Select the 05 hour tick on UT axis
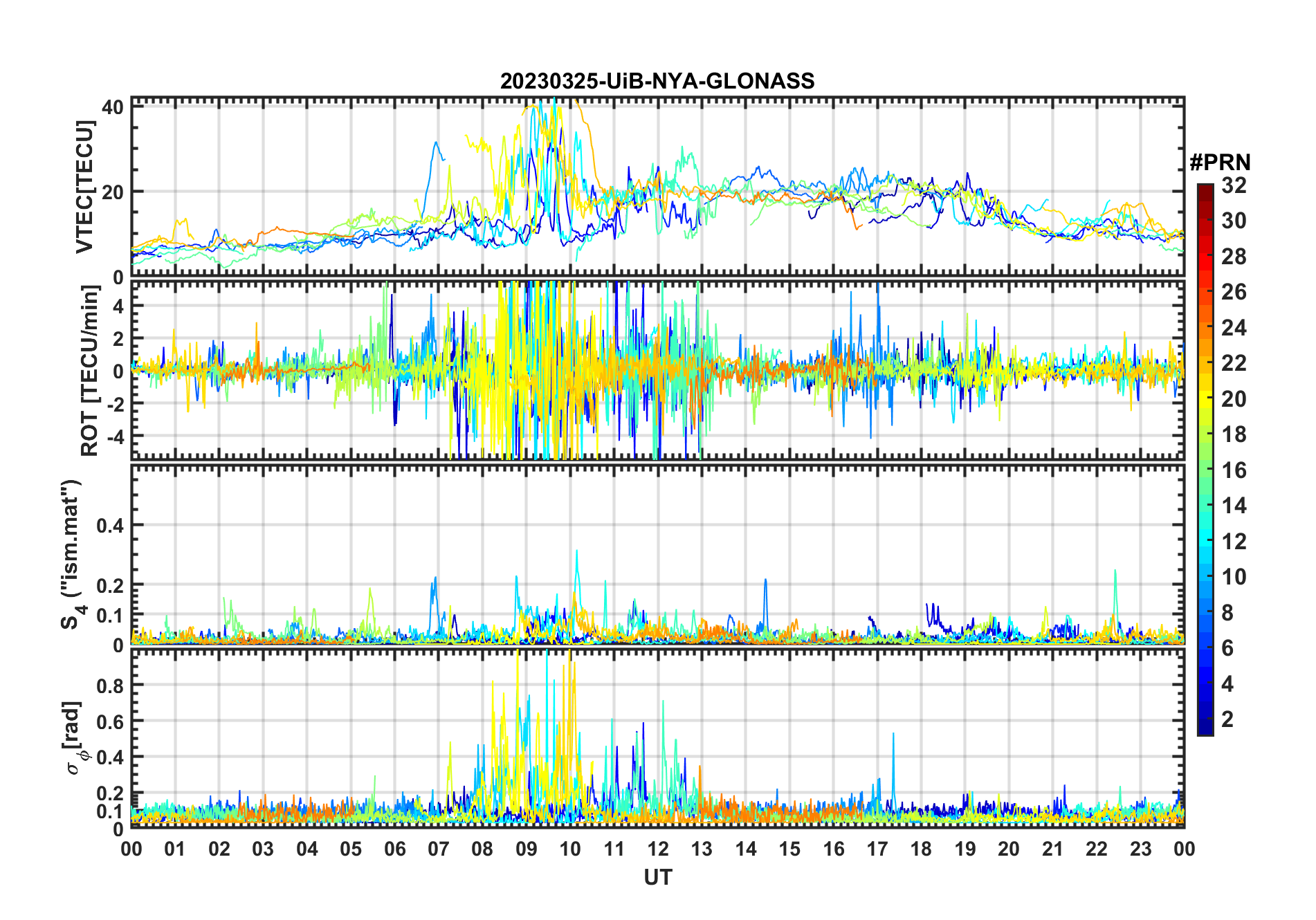 coord(351,849)
